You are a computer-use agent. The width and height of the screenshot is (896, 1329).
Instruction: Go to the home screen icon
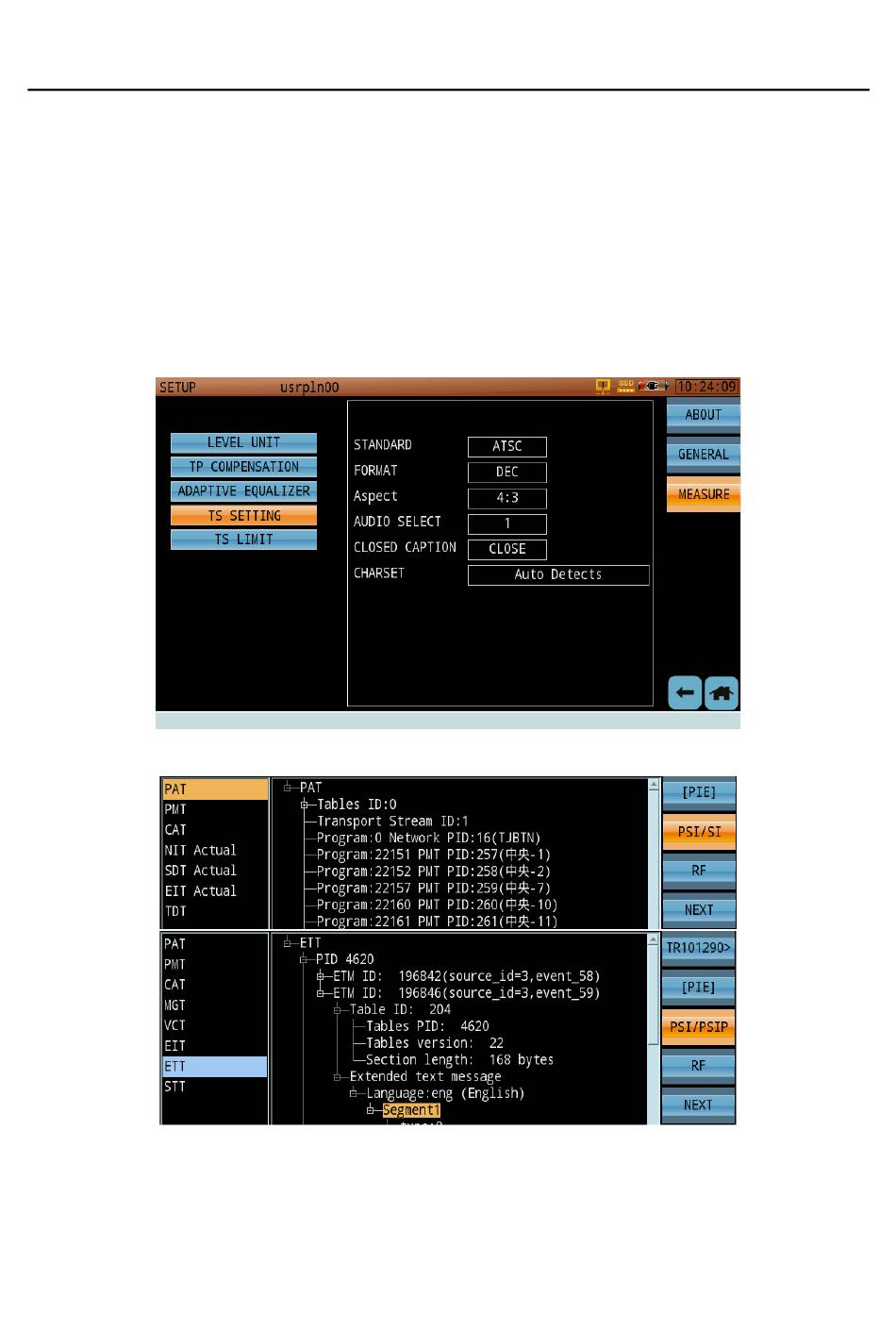click(x=722, y=693)
